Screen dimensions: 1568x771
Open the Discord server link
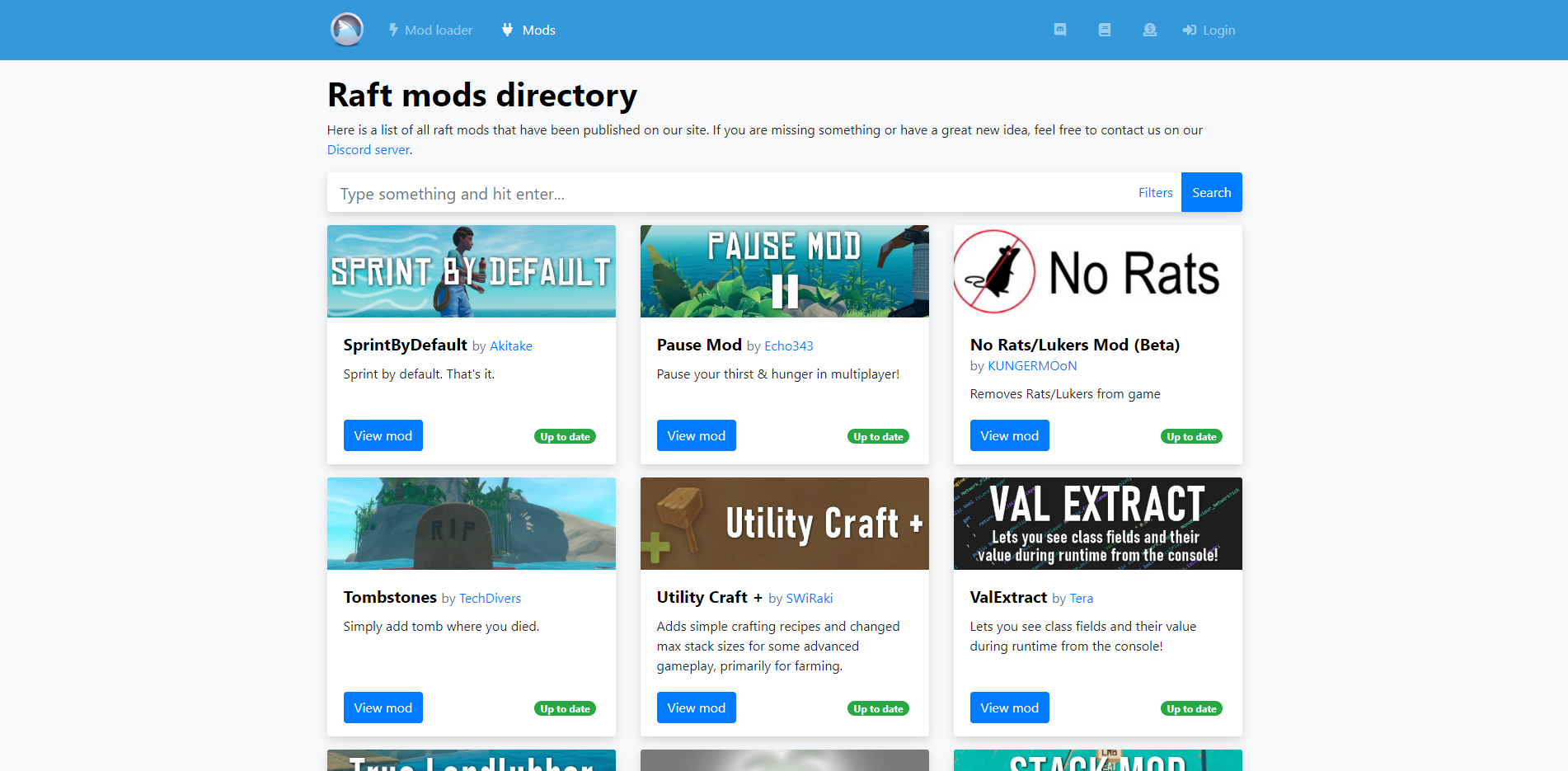click(368, 150)
